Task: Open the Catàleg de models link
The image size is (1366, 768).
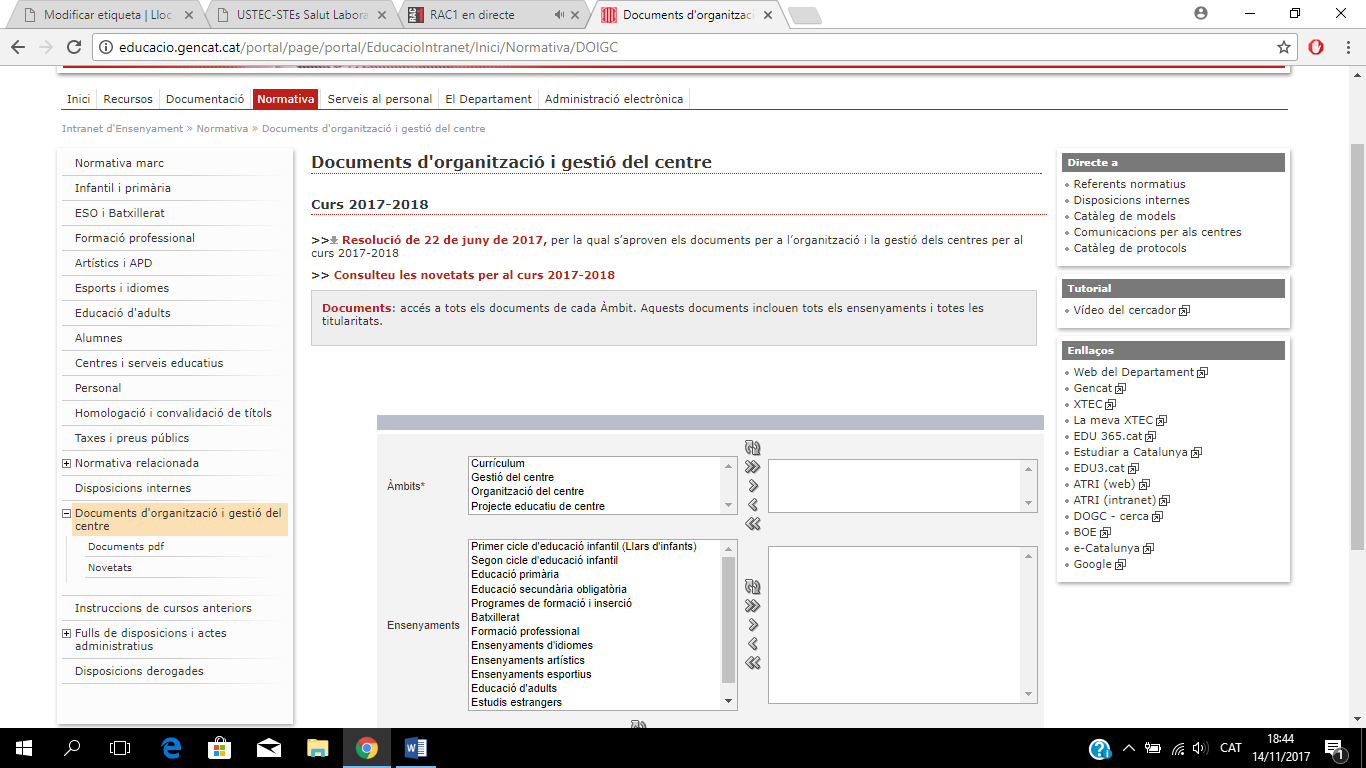Action: point(1124,216)
